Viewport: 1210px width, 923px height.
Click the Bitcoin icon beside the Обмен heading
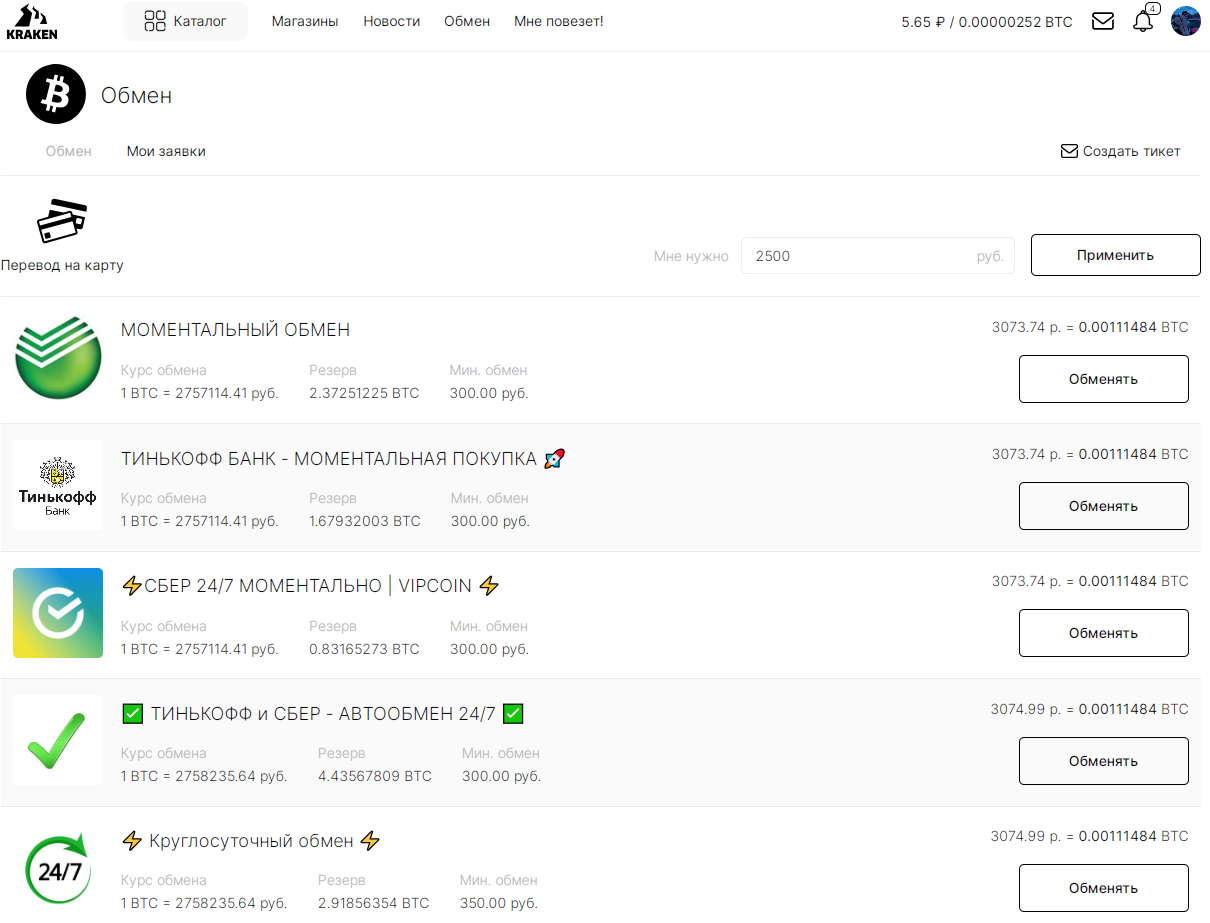(x=57, y=94)
